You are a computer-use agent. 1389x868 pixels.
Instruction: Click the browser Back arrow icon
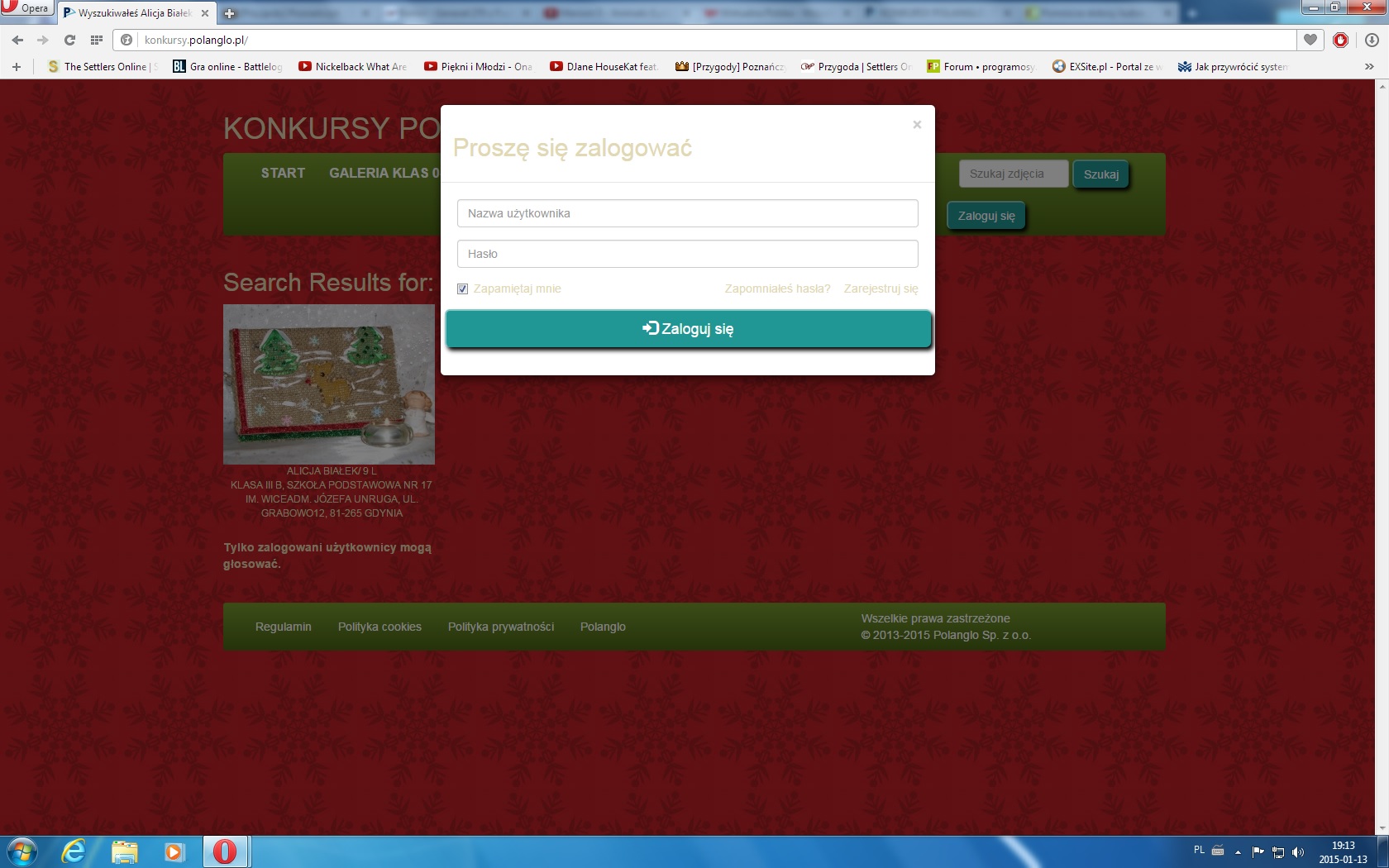pos(17,40)
